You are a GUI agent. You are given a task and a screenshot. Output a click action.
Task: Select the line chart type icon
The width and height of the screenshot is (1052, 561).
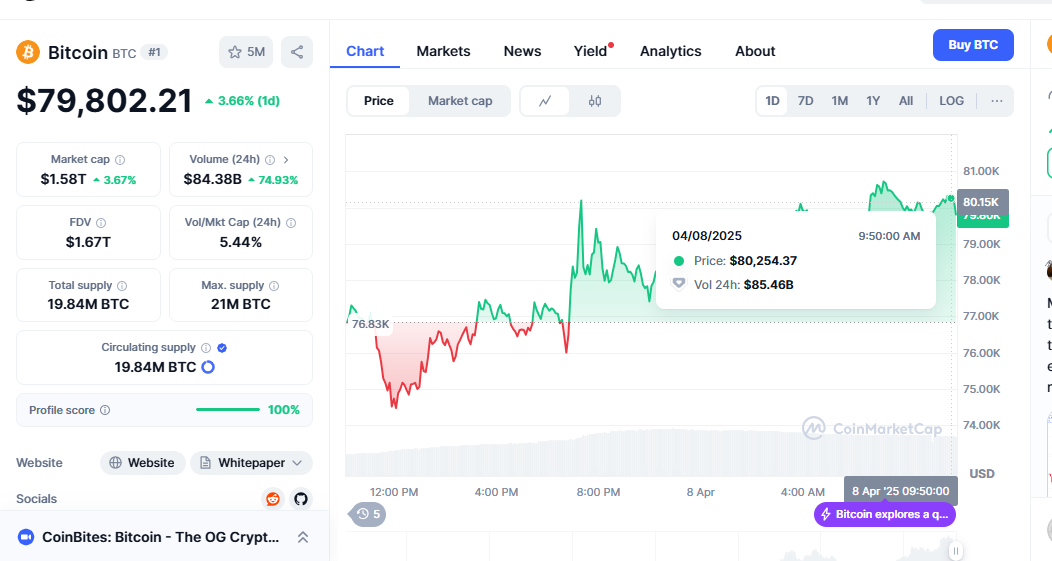click(545, 101)
